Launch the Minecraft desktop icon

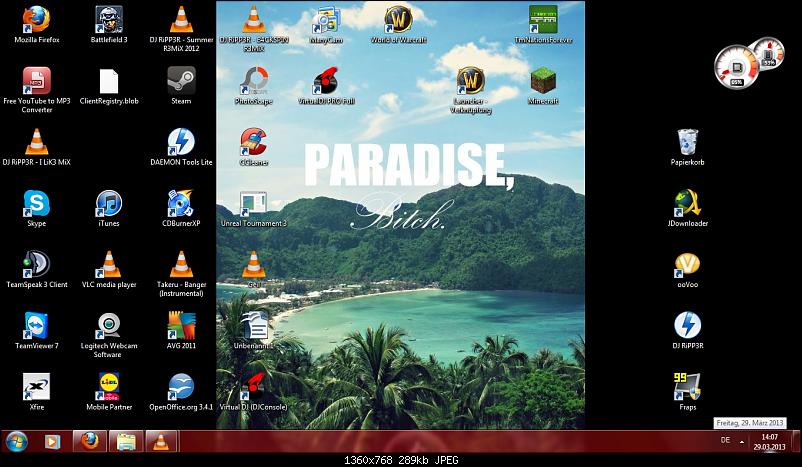(x=543, y=82)
